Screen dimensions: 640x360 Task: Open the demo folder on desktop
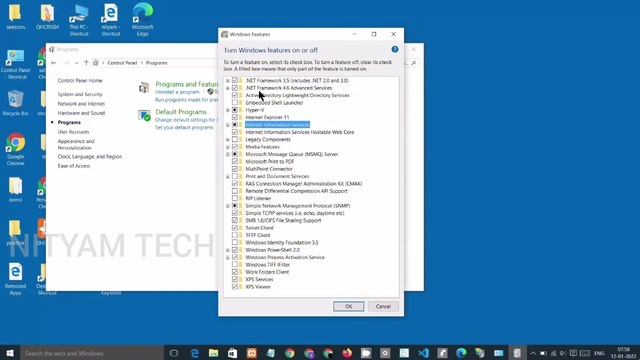click(16, 190)
